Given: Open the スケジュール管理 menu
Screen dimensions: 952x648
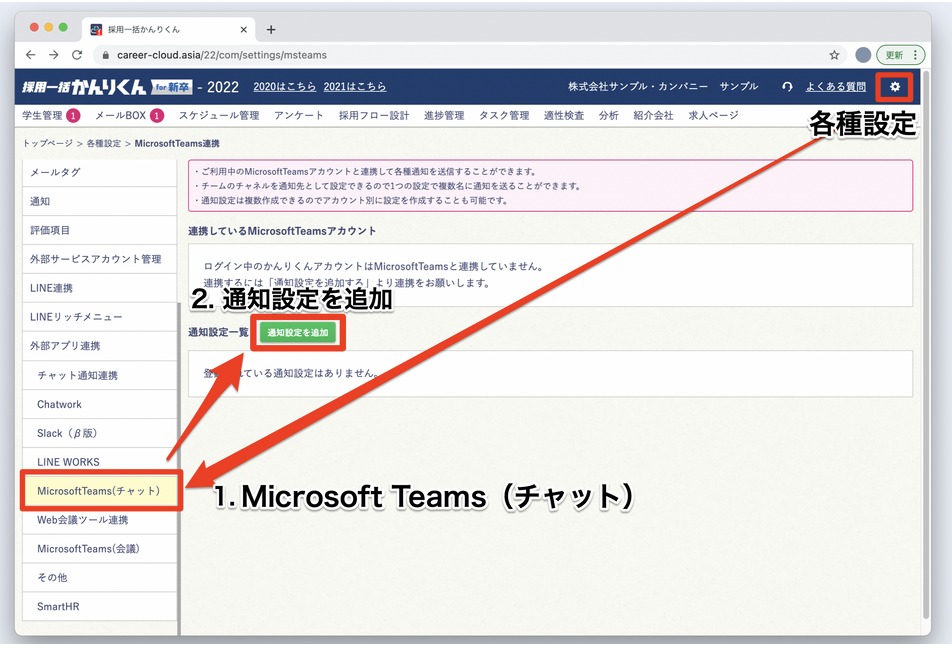Looking at the screenshot, I should click(x=218, y=115).
